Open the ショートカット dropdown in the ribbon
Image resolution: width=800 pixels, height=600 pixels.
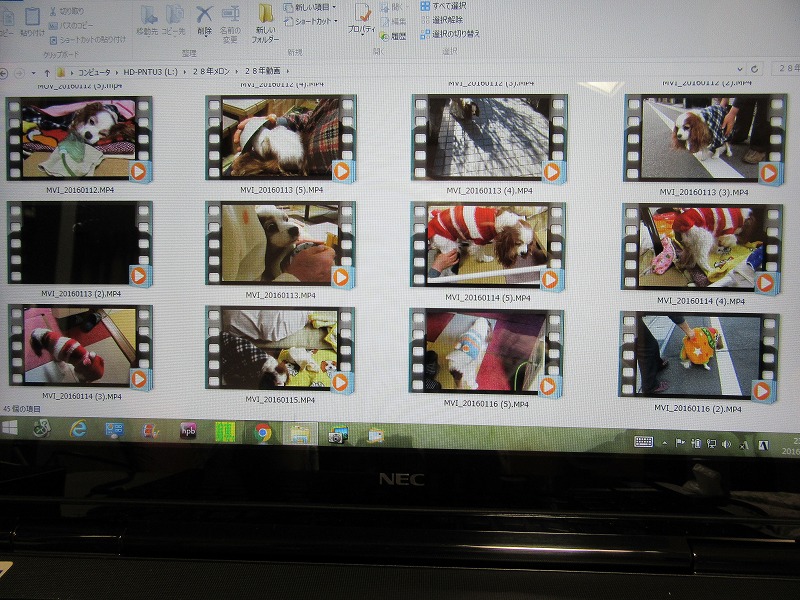pos(311,21)
